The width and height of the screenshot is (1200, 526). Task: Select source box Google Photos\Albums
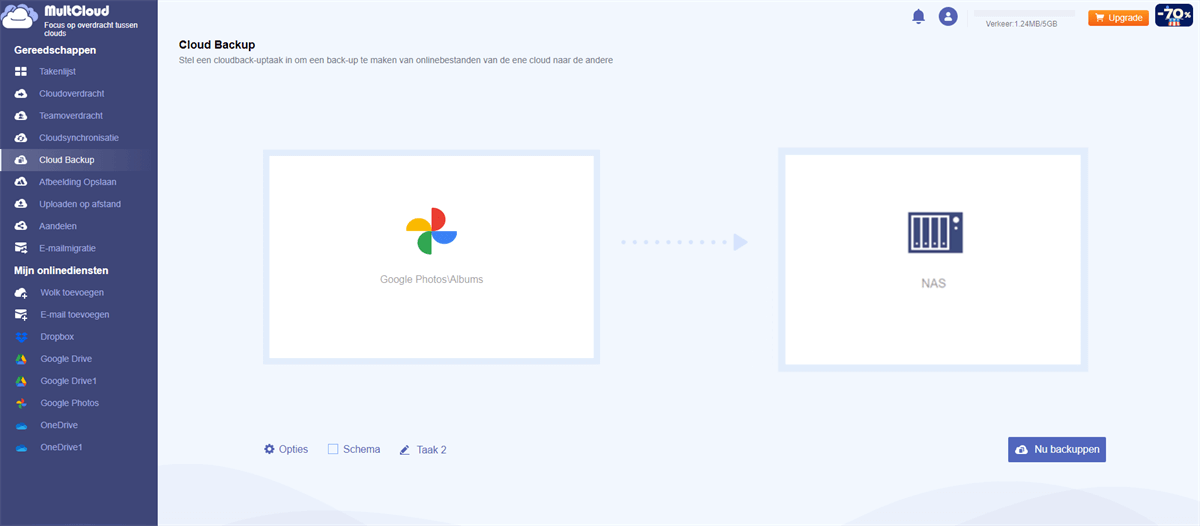tap(432, 257)
